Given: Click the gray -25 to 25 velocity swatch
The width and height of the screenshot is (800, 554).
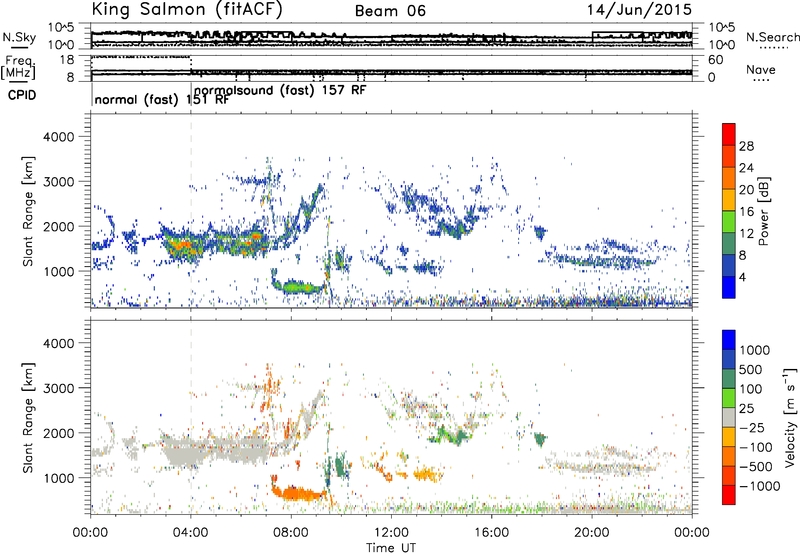Looking at the screenshot, I should pos(729,417).
